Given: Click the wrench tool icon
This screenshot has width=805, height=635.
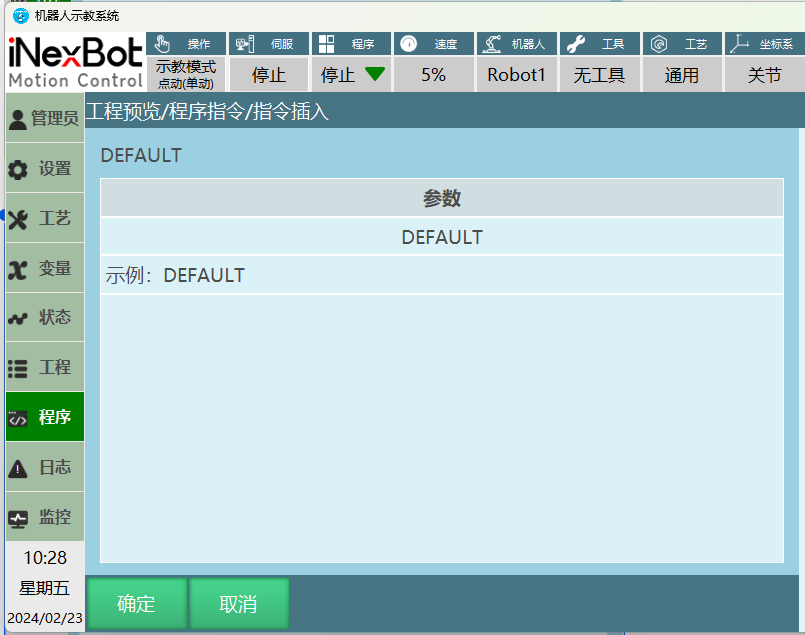Looking at the screenshot, I should [x=575, y=44].
